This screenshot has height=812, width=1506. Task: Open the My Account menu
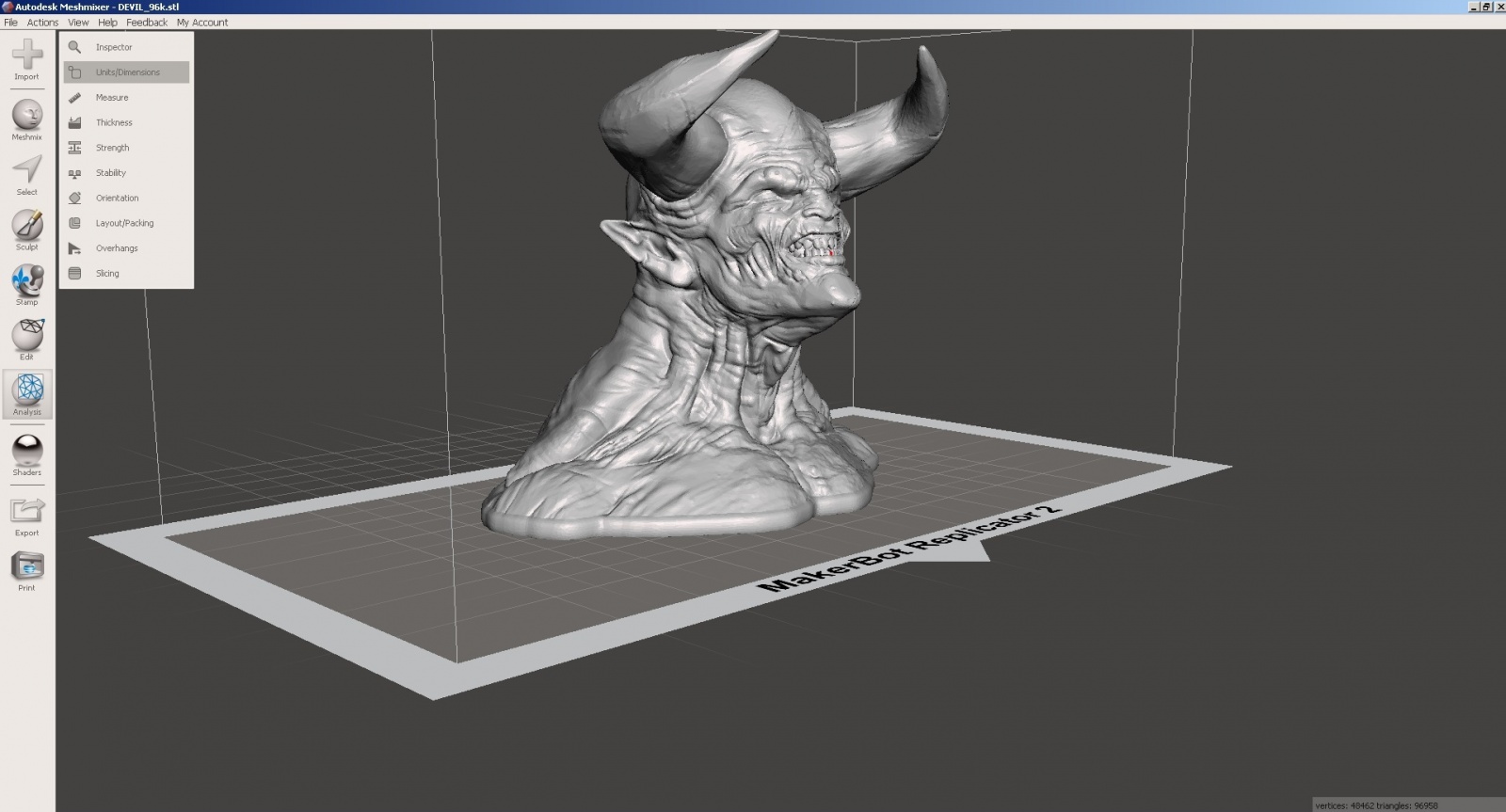click(202, 23)
